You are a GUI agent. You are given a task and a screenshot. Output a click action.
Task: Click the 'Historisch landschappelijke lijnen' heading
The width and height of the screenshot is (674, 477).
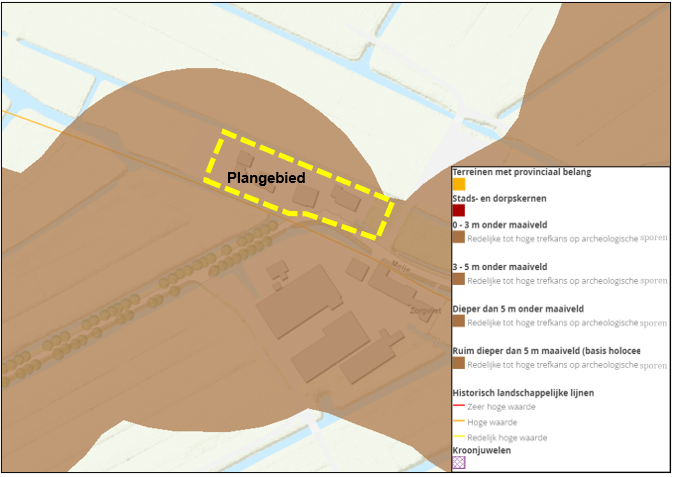pyautogui.click(x=523, y=393)
